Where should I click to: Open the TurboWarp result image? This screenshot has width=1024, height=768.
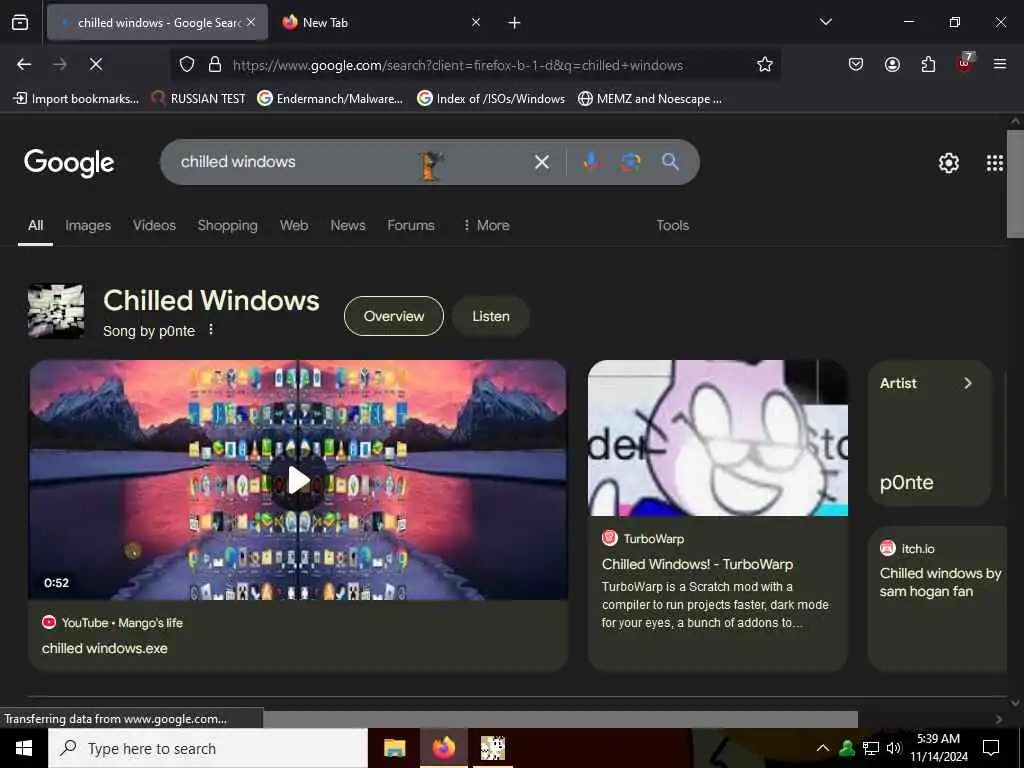pyautogui.click(x=718, y=438)
